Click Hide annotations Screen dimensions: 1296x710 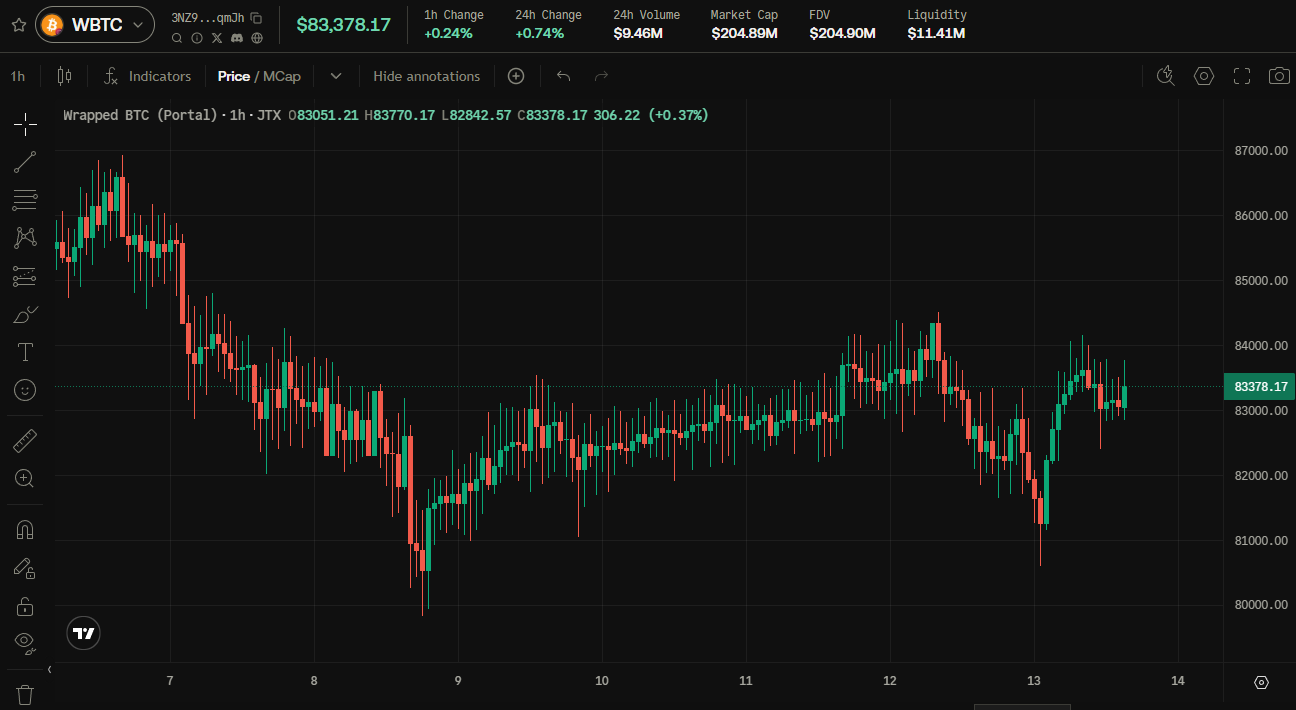pos(427,76)
